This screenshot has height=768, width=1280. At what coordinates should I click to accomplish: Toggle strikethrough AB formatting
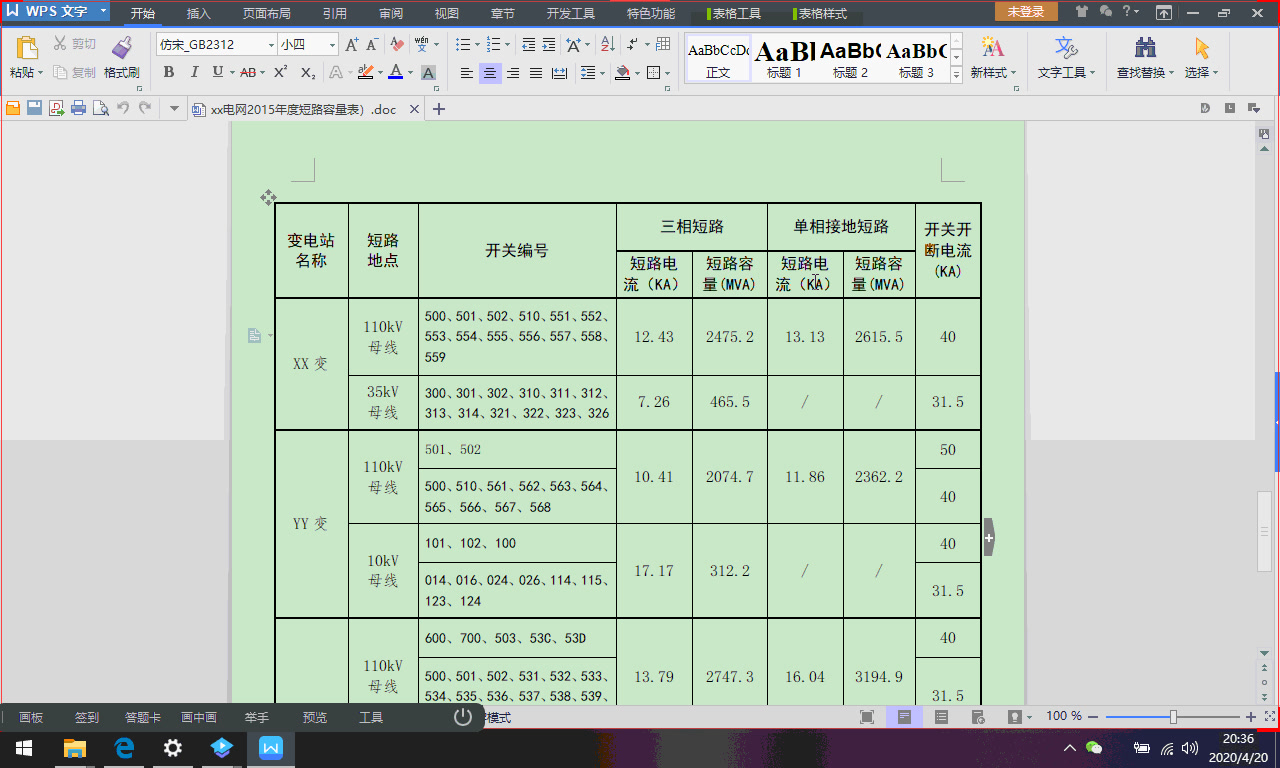(x=247, y=72)
